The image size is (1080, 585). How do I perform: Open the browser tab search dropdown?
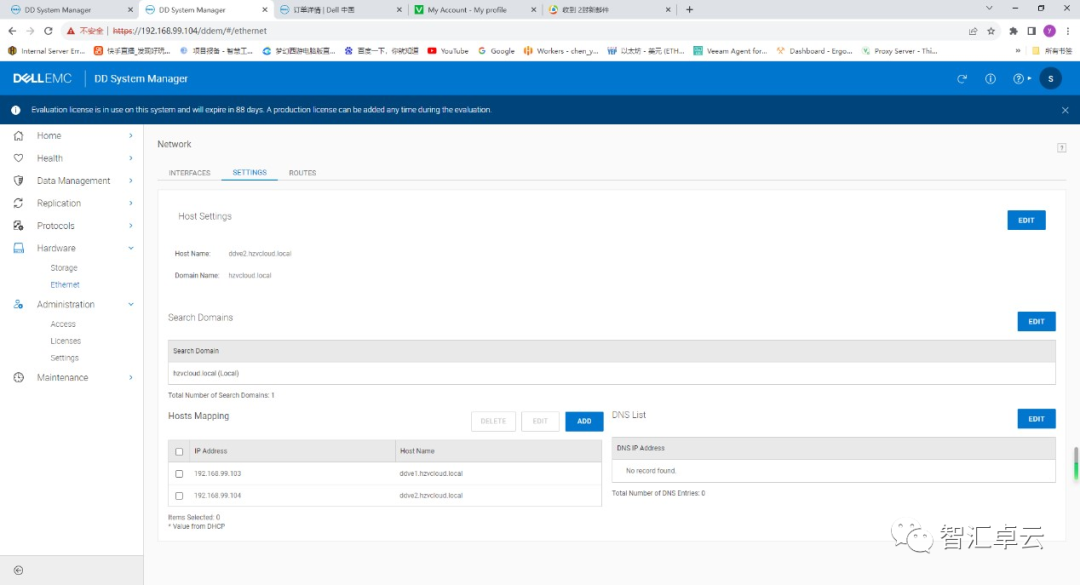click(989, 9)
